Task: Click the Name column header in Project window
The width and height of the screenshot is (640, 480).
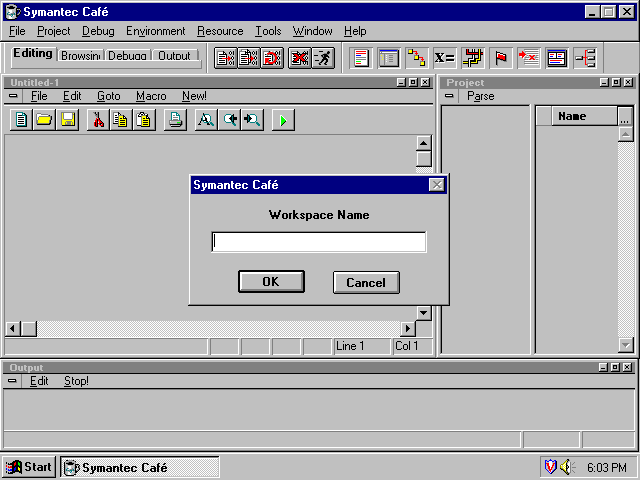Action: [584, 116]
